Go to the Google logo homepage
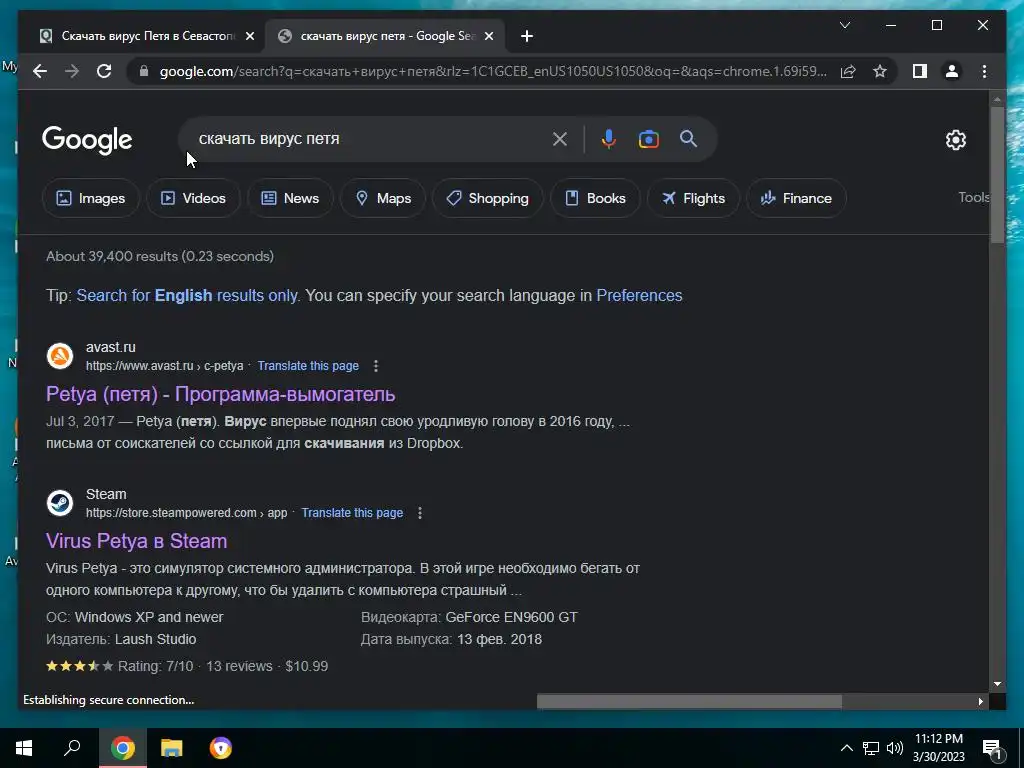Viewport: 1024px width, 768px height. (87, 140)
